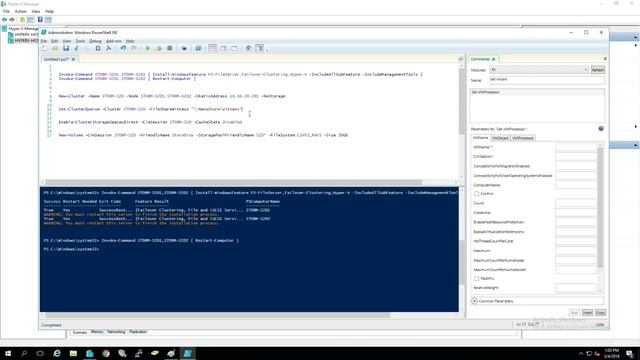Image resolution: width=640 pixels, height=360 pixels.
Task: Open the Tools menu in PowerShell ISE
Action: coord(80,41)
